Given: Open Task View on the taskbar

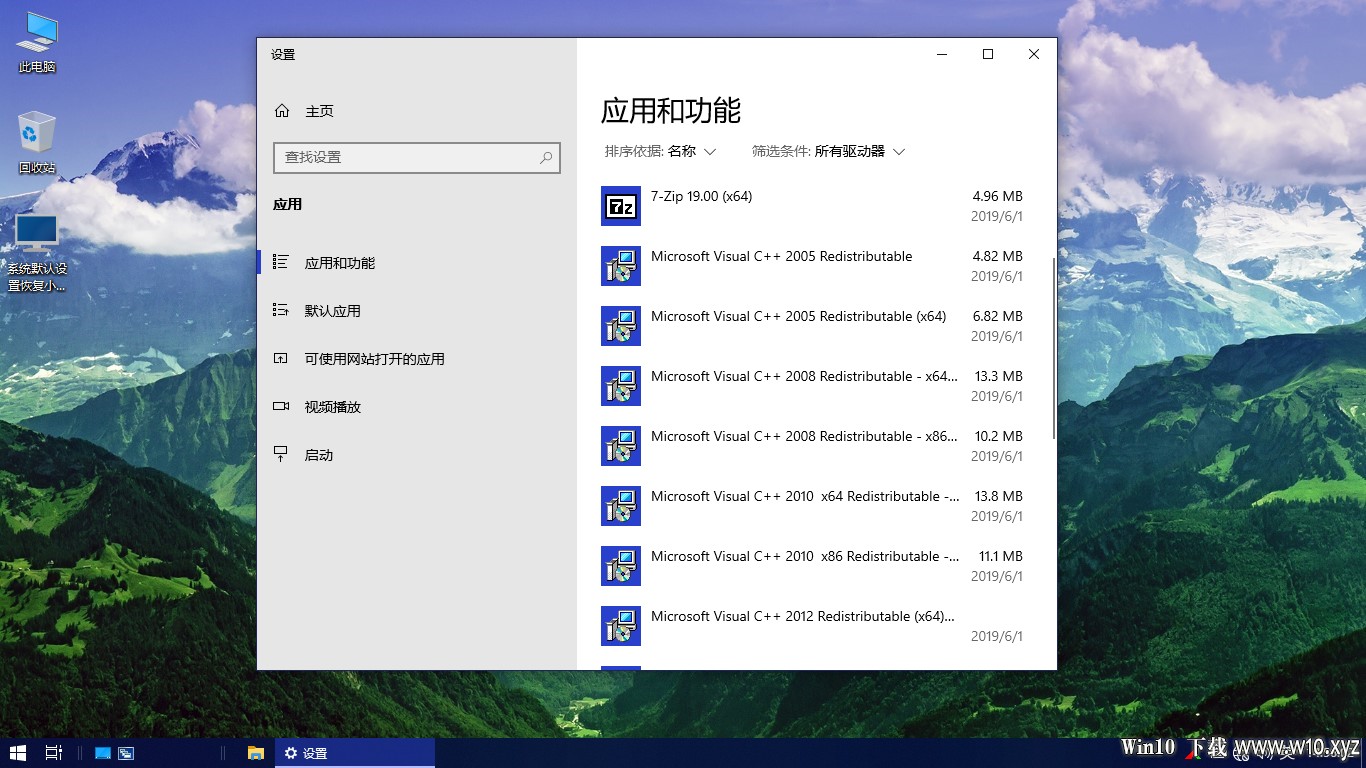Looking at the screenshot, I should click(x=54, y=753).
